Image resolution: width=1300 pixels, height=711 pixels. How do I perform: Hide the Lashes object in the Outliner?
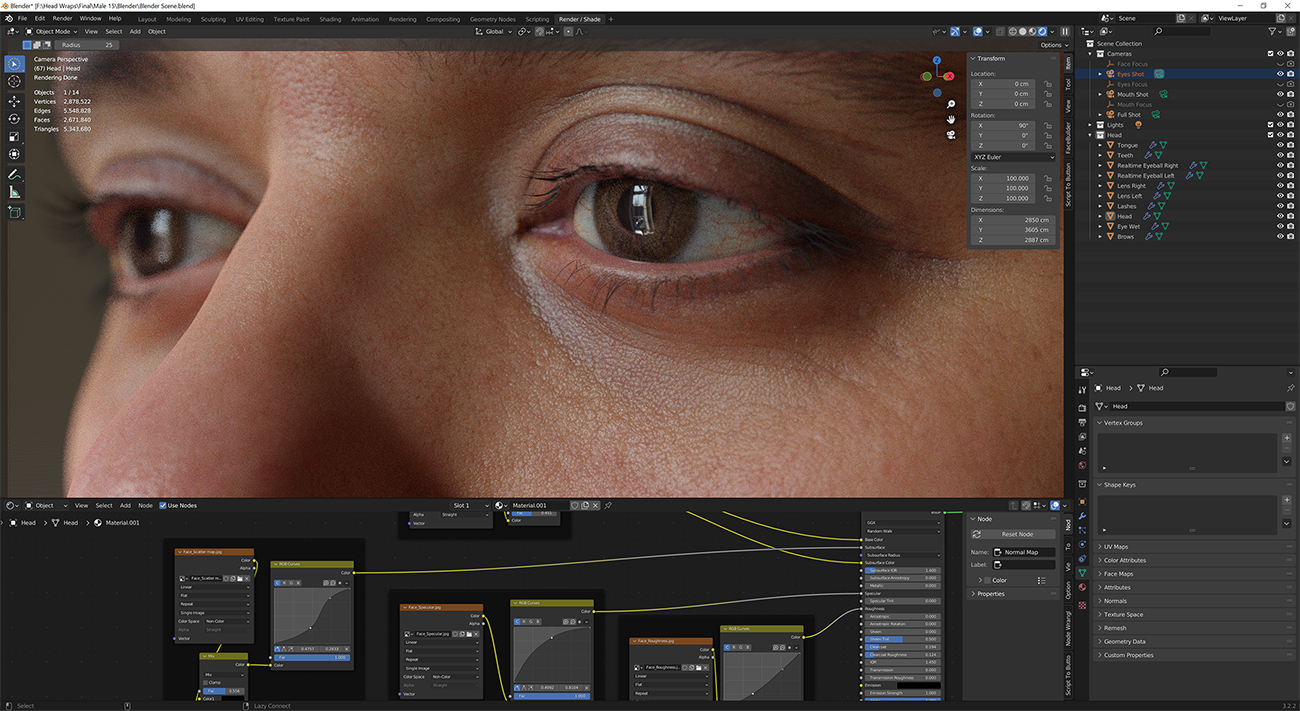tap(1280, 205)
